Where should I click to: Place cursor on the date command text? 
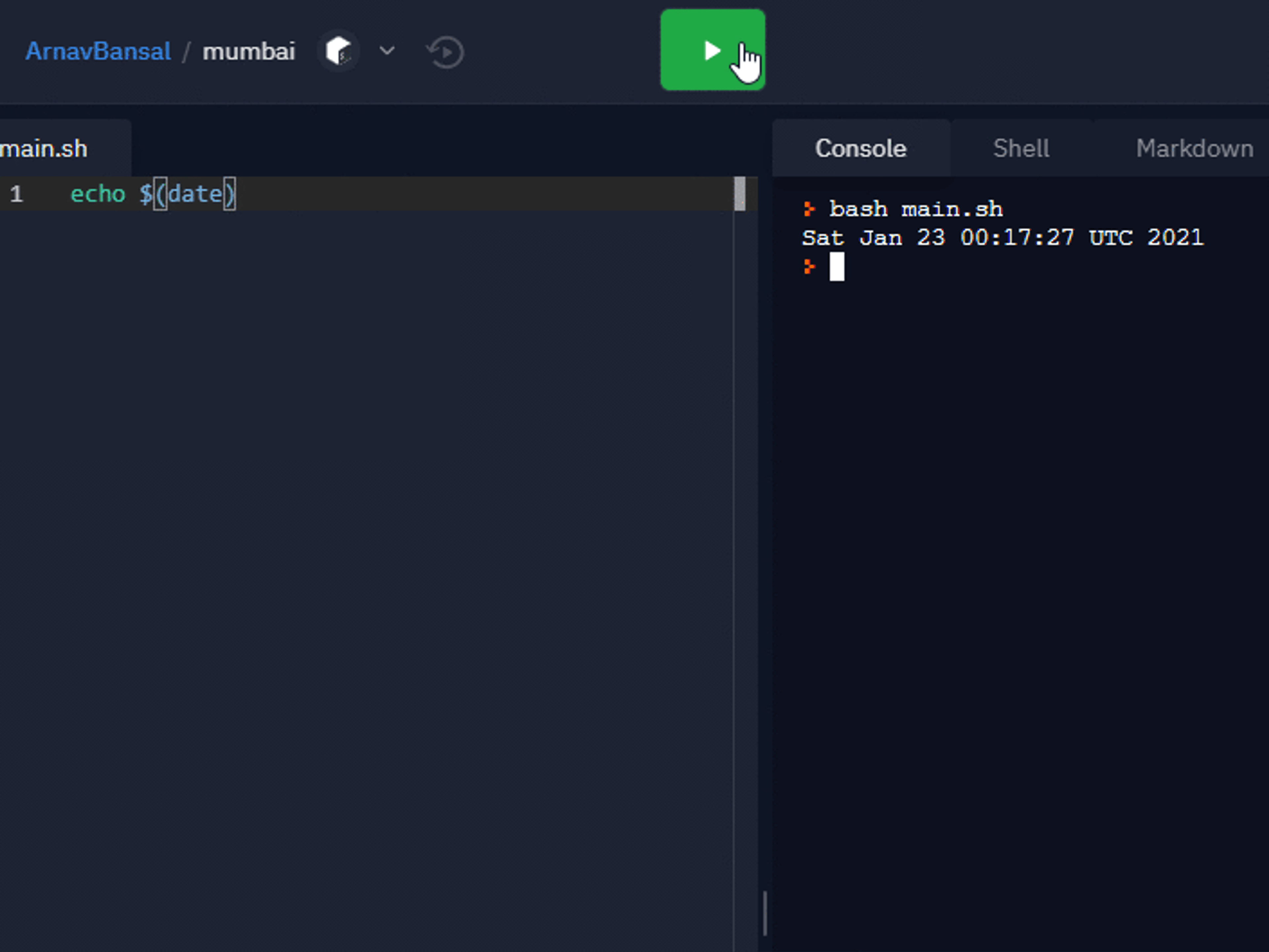195,194
